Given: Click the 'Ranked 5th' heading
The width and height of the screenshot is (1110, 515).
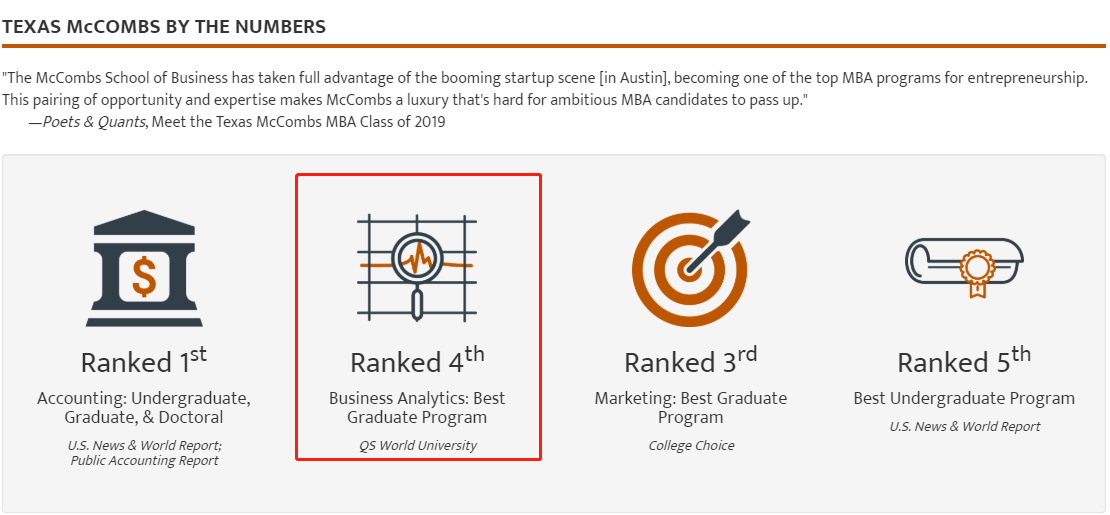Looking at the screenshot, I should pos(964,360).
